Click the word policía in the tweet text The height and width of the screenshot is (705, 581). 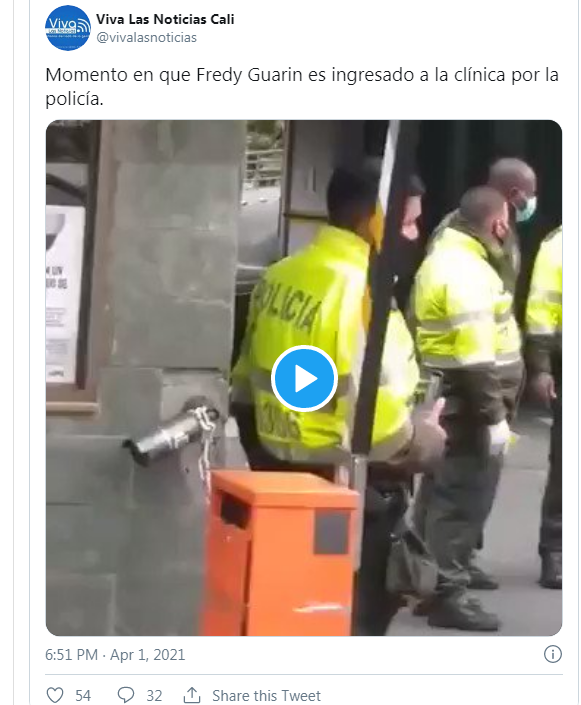coord(74,98)
